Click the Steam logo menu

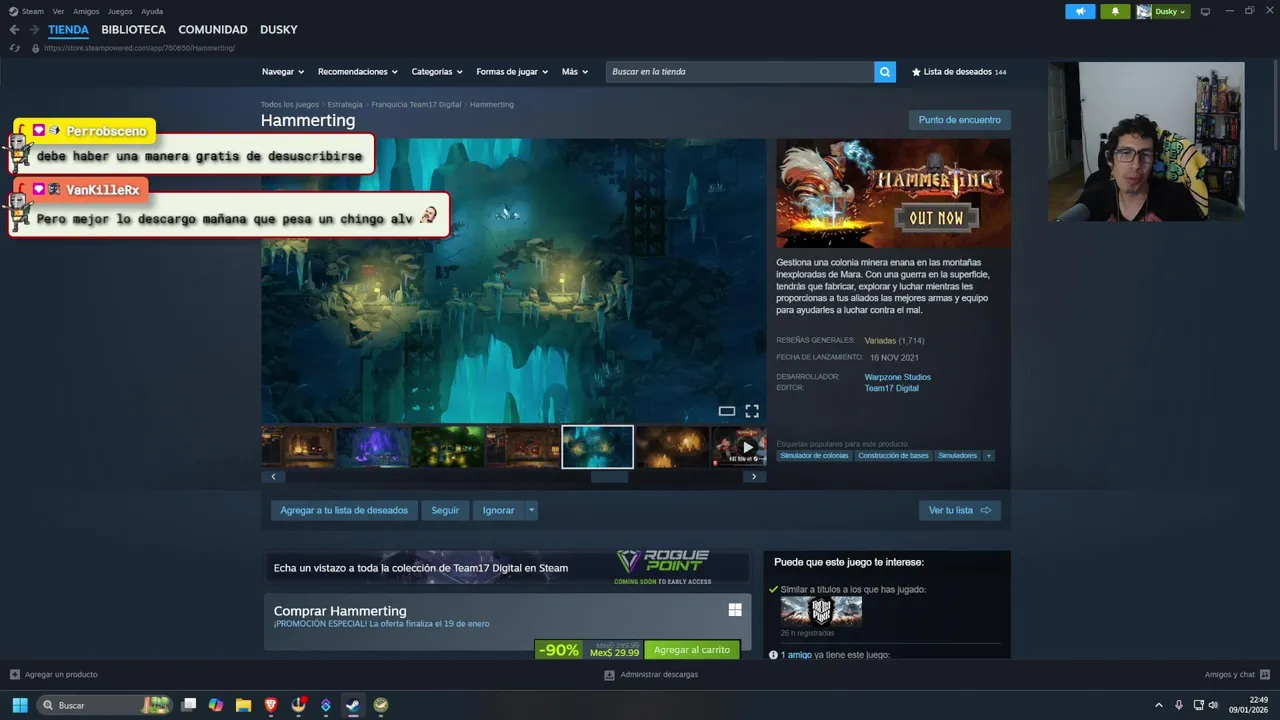(x=26, y=12)
